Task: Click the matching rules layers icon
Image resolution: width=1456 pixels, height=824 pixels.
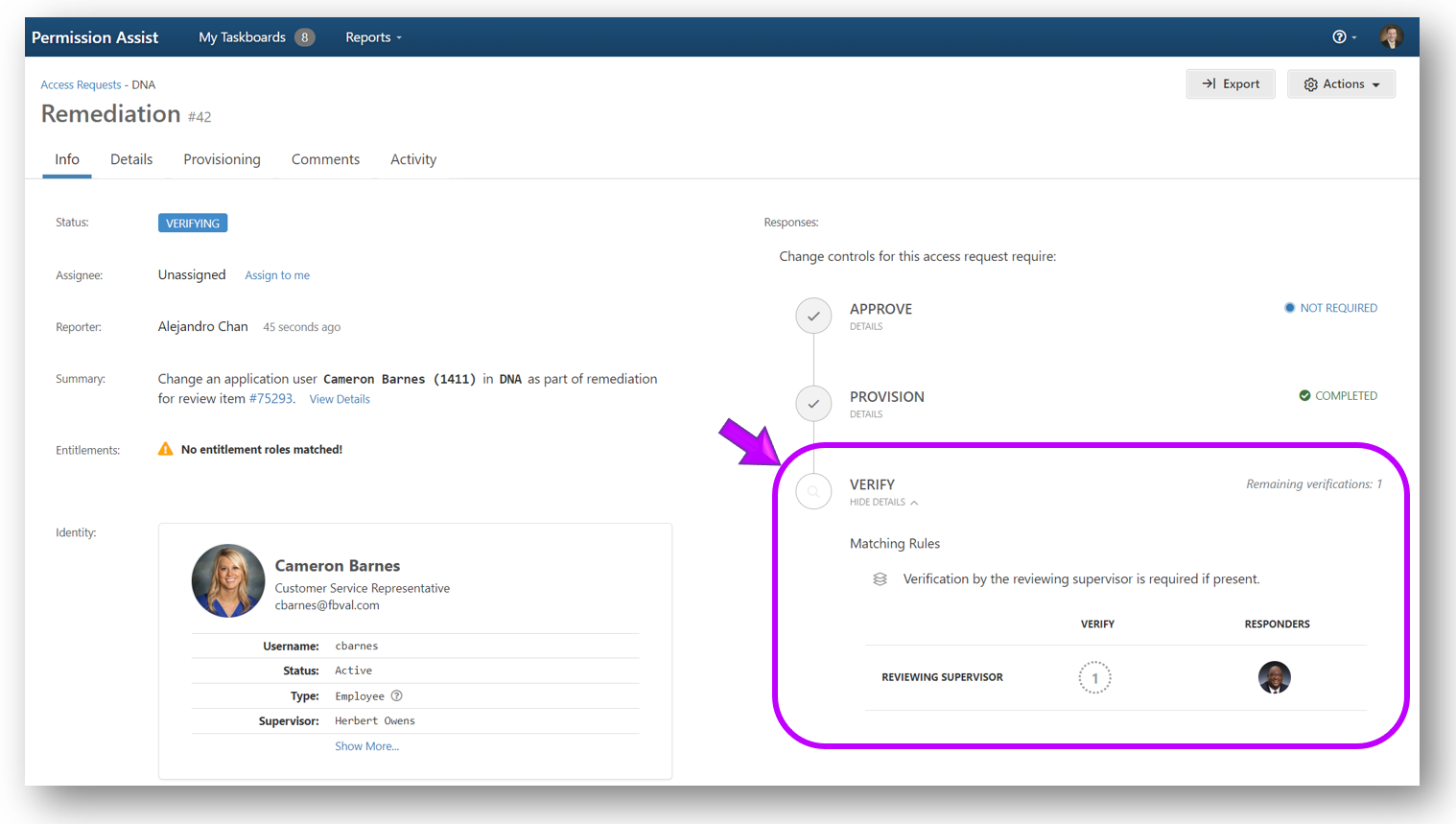Action: click(880, 579)
